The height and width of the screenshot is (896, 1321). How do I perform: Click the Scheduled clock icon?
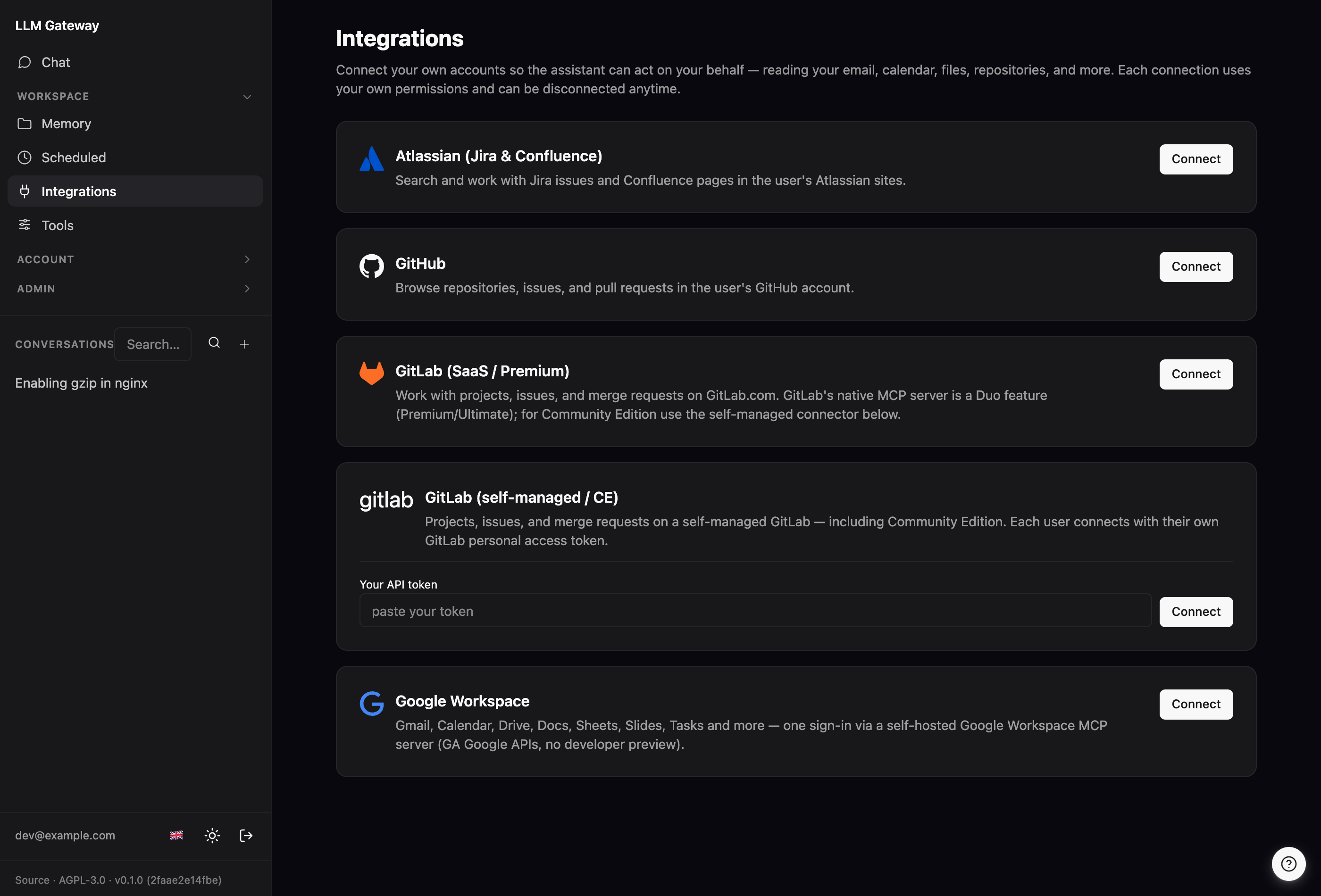pyautogui.click(x=25, y=158)
